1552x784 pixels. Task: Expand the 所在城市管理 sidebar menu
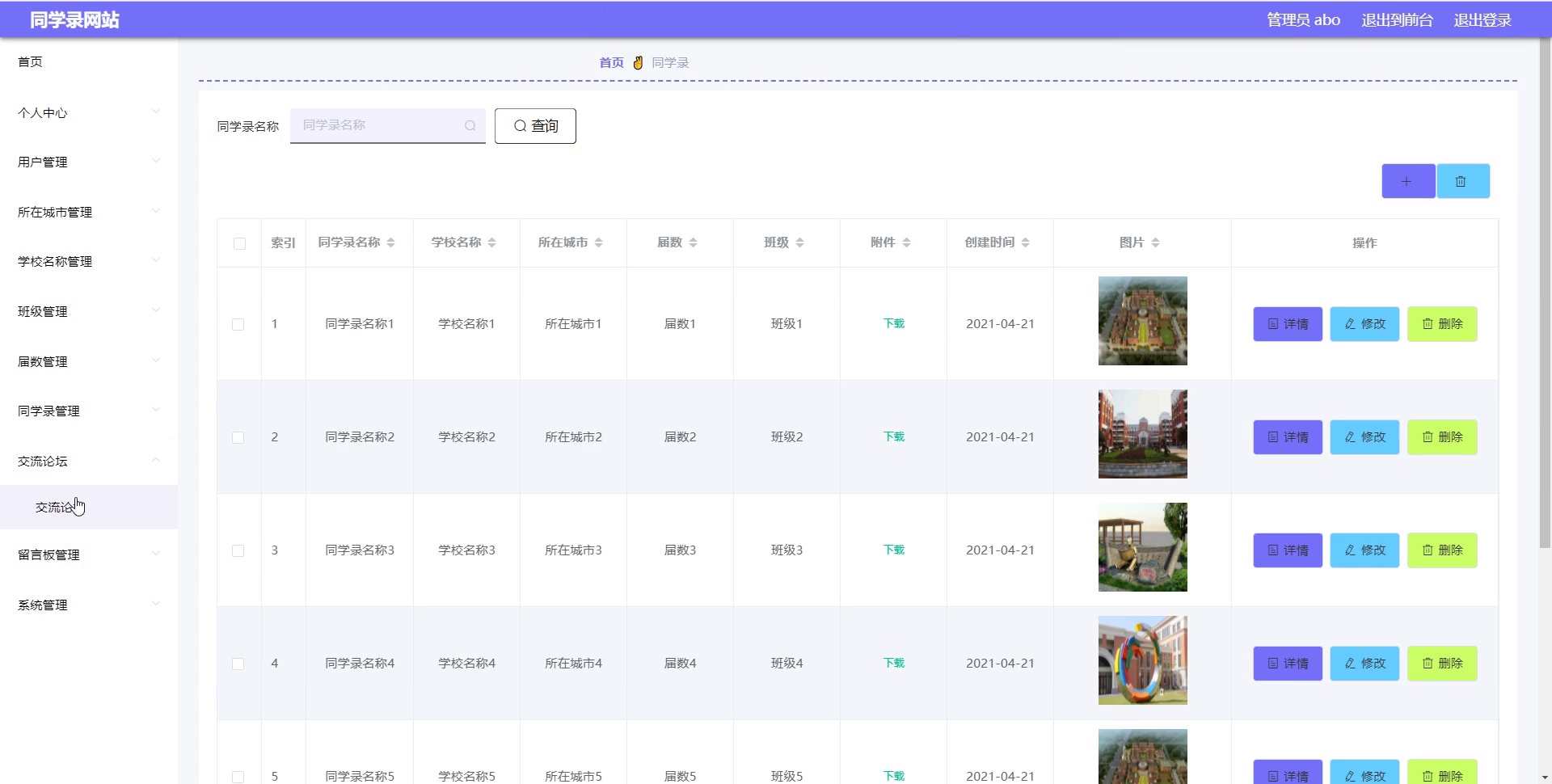point(89,212)
